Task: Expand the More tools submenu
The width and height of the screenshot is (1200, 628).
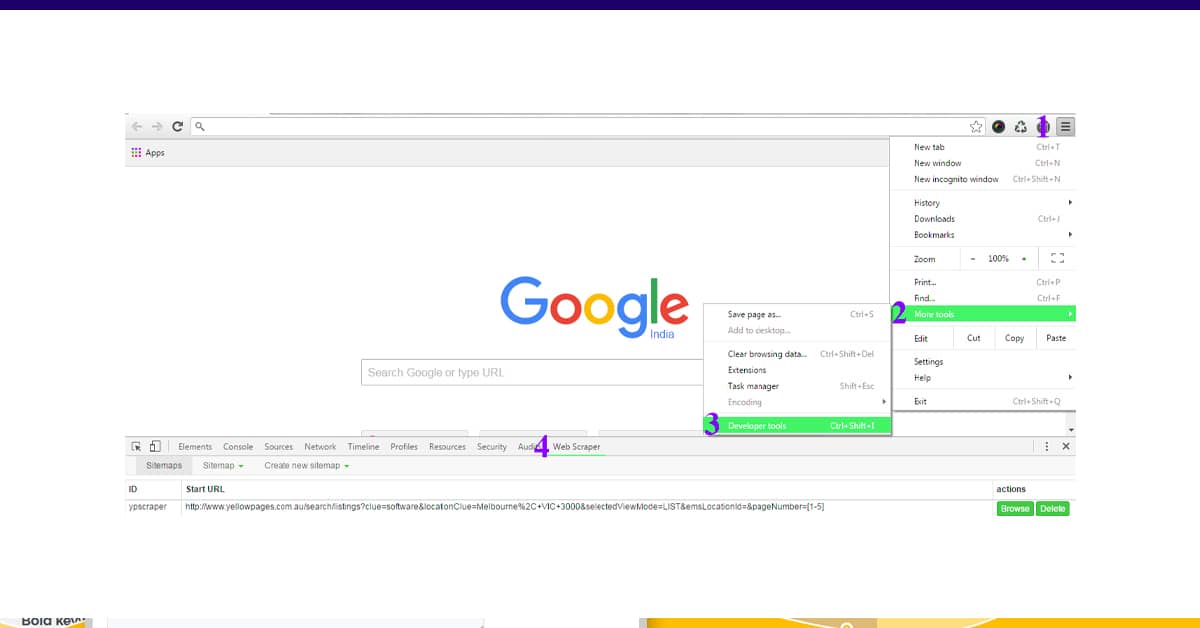Action: tap(983, 314)
